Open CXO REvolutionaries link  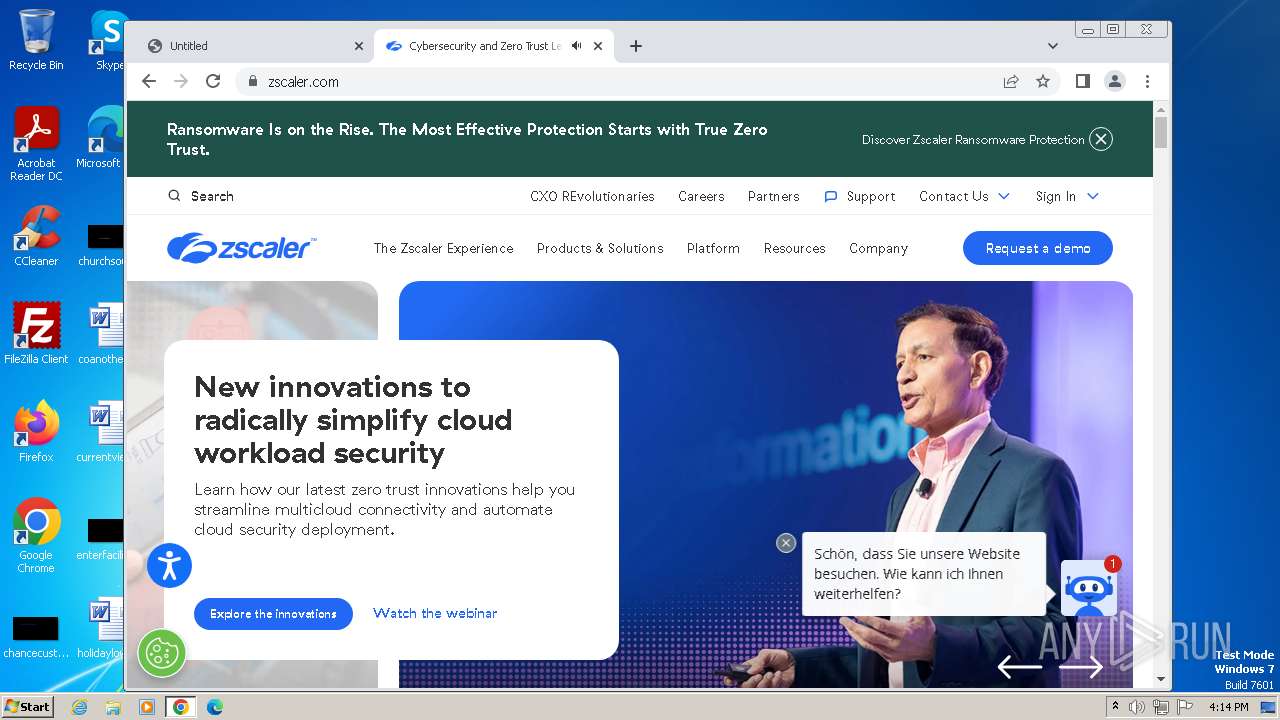592,196
